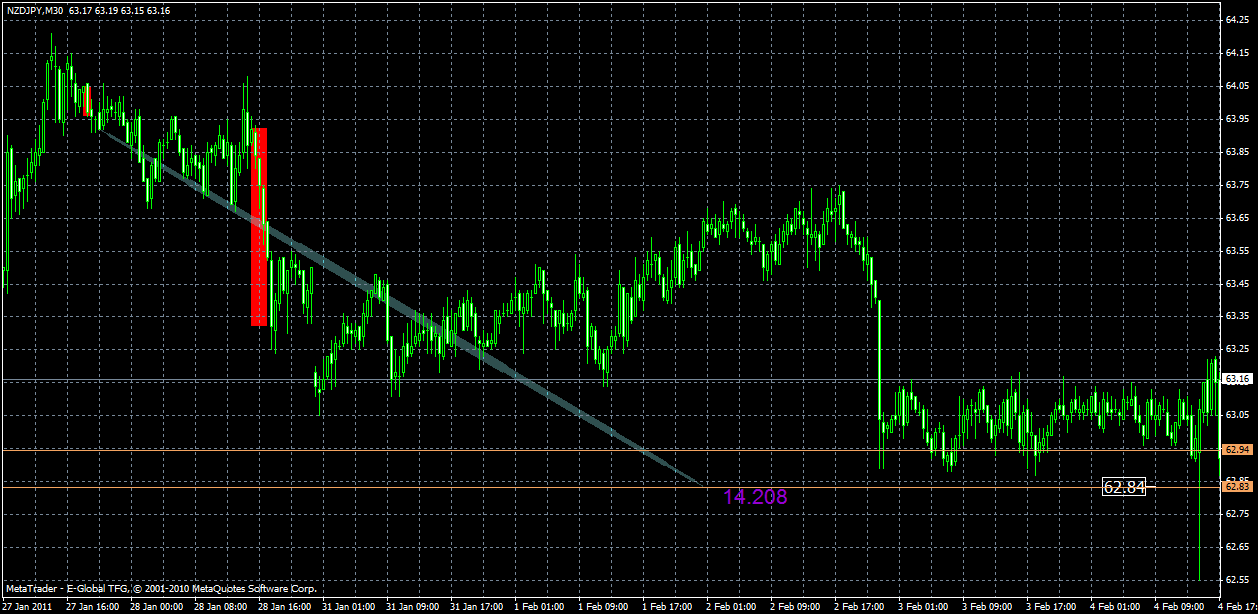
Task: Click the E-Global TFG status bar text
Action: point(100,589)
